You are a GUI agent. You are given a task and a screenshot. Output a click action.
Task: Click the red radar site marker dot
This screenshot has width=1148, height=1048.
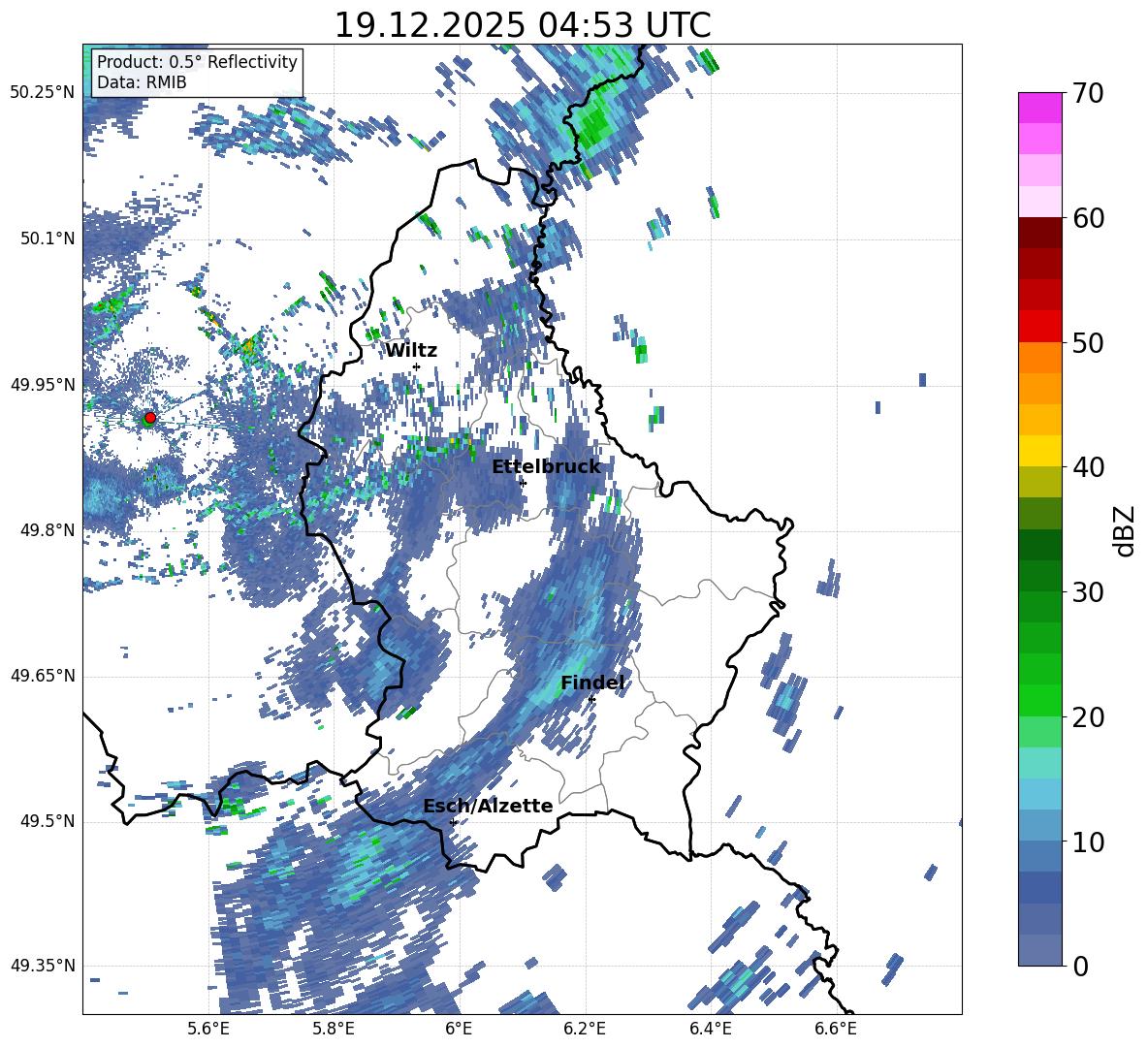[150, 418]
